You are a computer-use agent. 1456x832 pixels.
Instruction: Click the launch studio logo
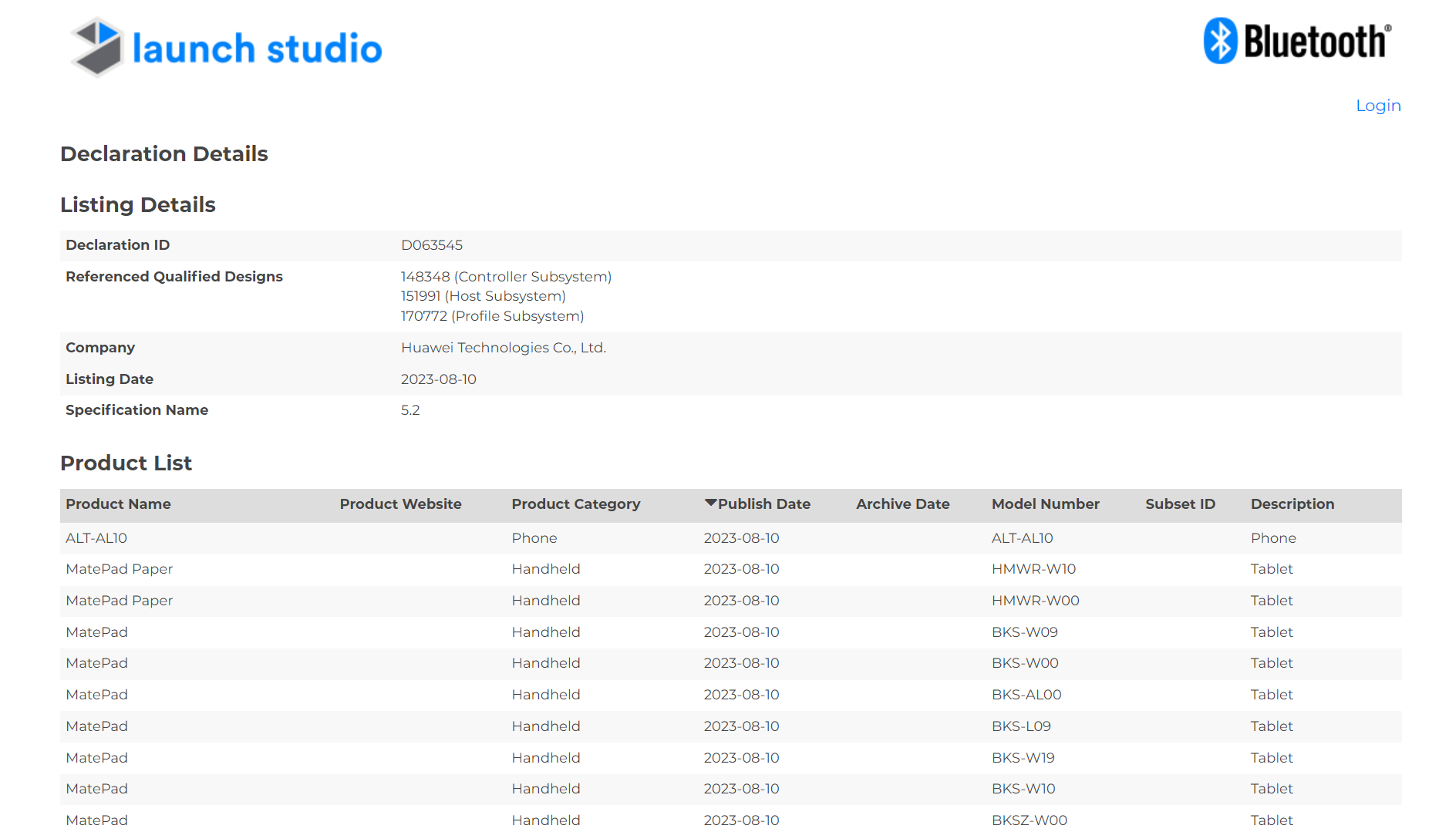pyautogui.click(x=226, y=47)
